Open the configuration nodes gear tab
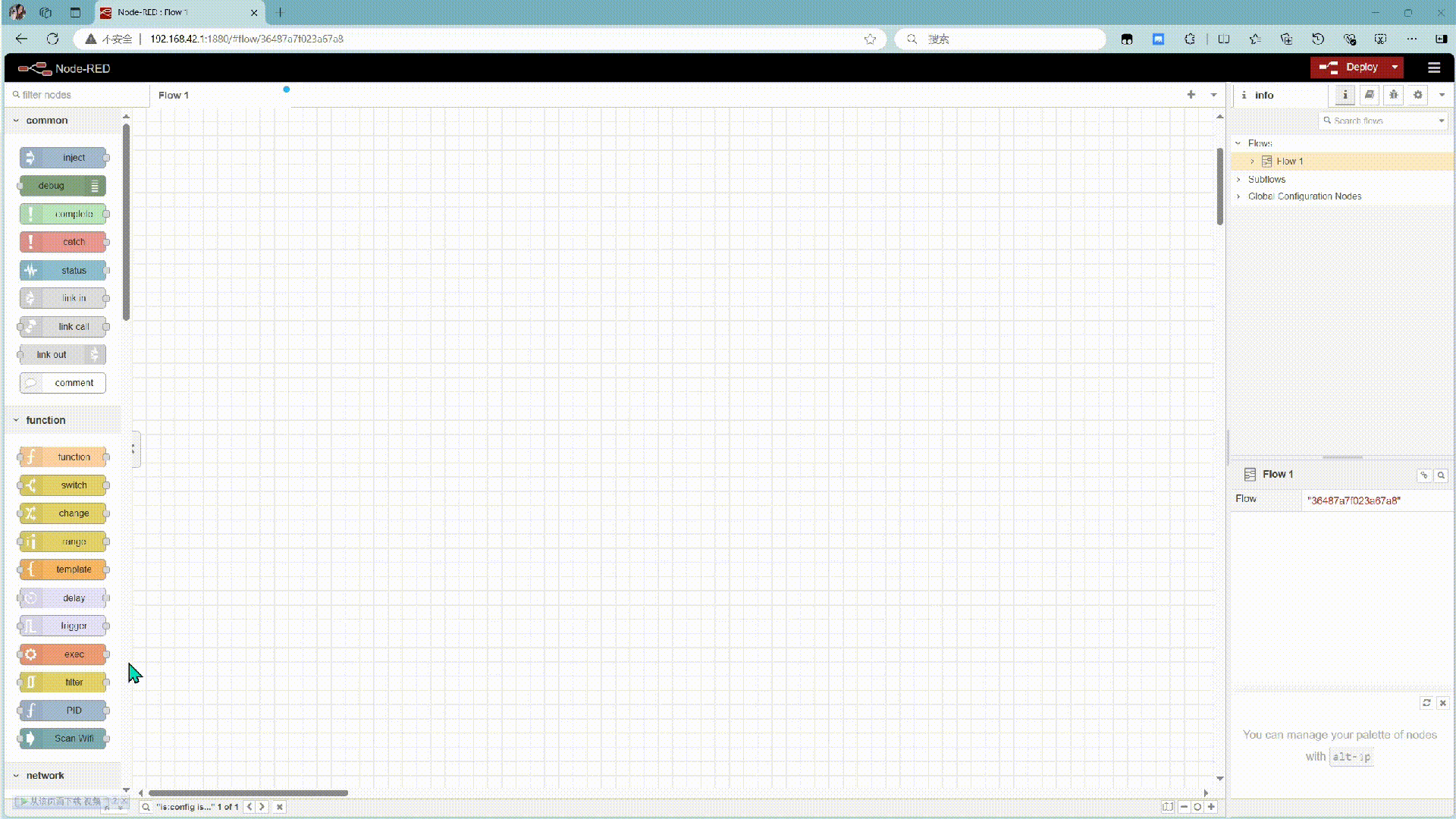This screenshot has width=1456, height=819. pyautogui.click(x=1417, y=95)
